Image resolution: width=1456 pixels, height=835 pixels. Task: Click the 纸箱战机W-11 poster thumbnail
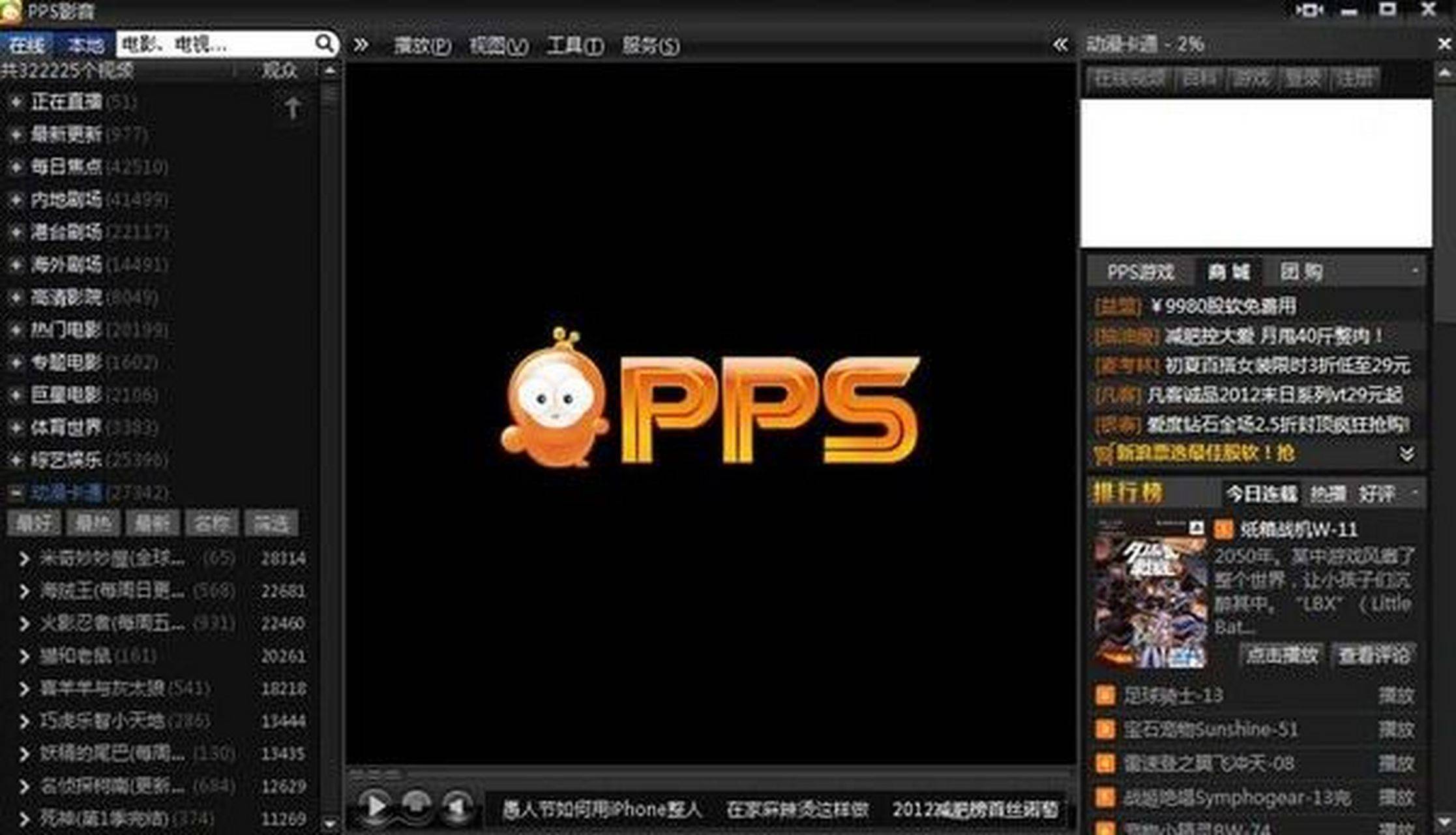1150,594
